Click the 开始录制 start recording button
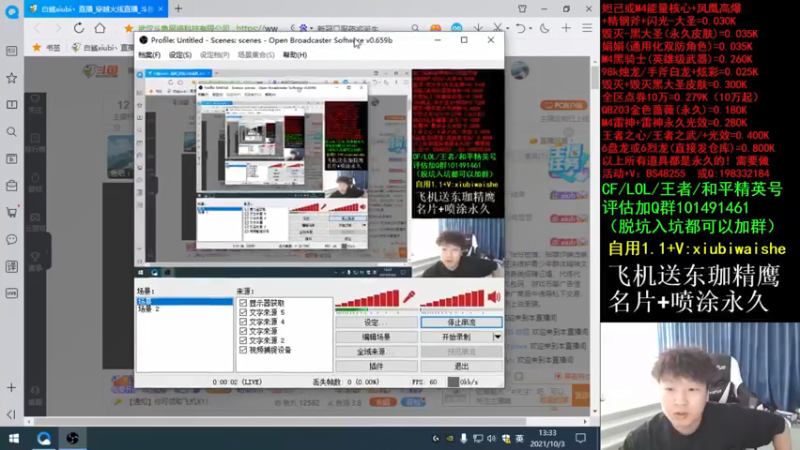 tap(457, 337)
